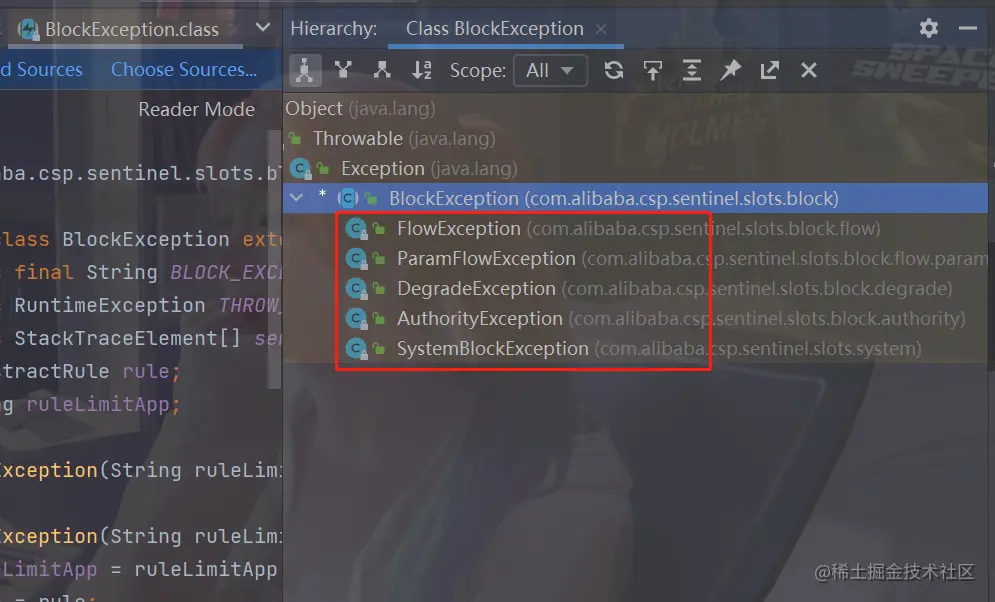Click the Hierarchy: panel label

point(334,29)
